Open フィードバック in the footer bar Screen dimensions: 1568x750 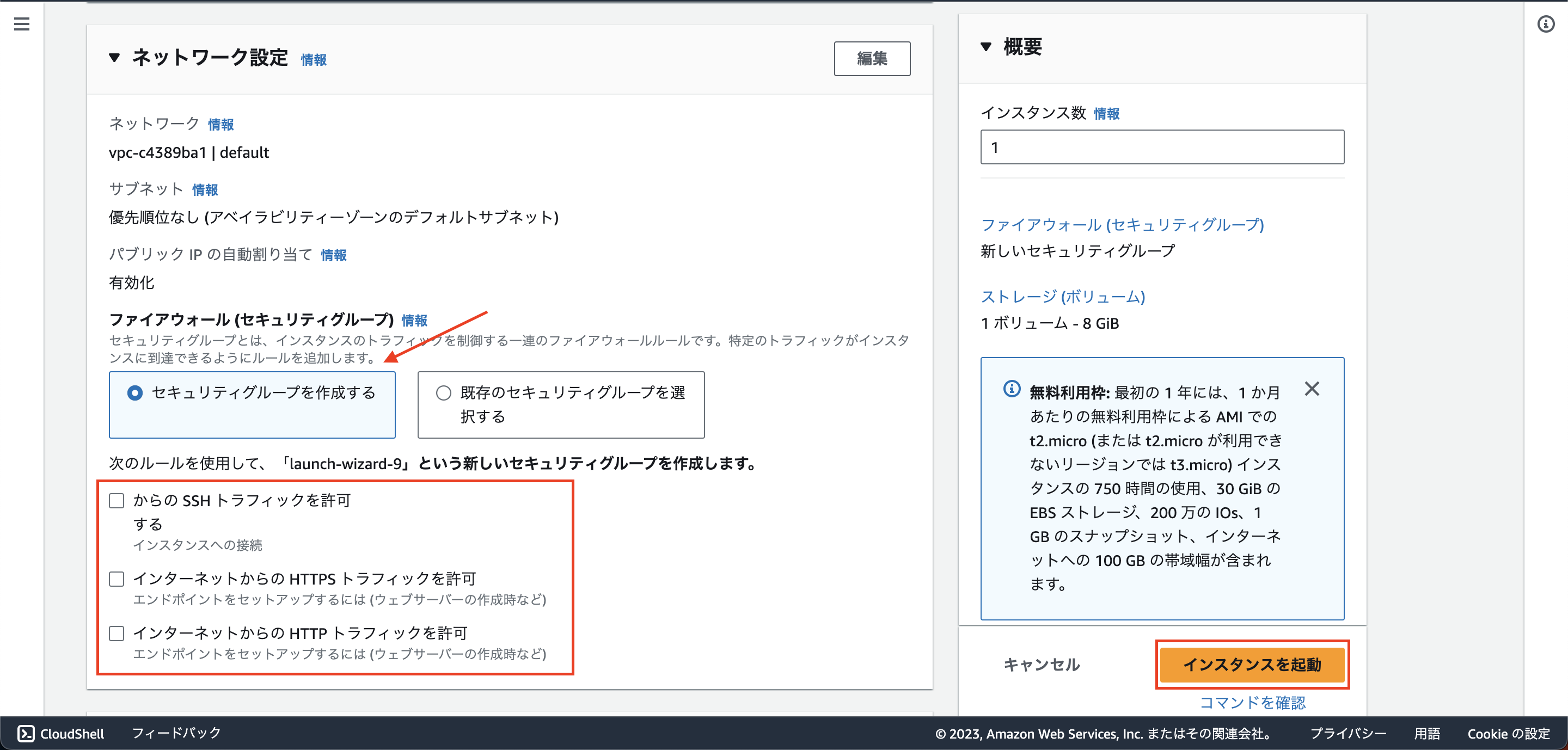176,734
